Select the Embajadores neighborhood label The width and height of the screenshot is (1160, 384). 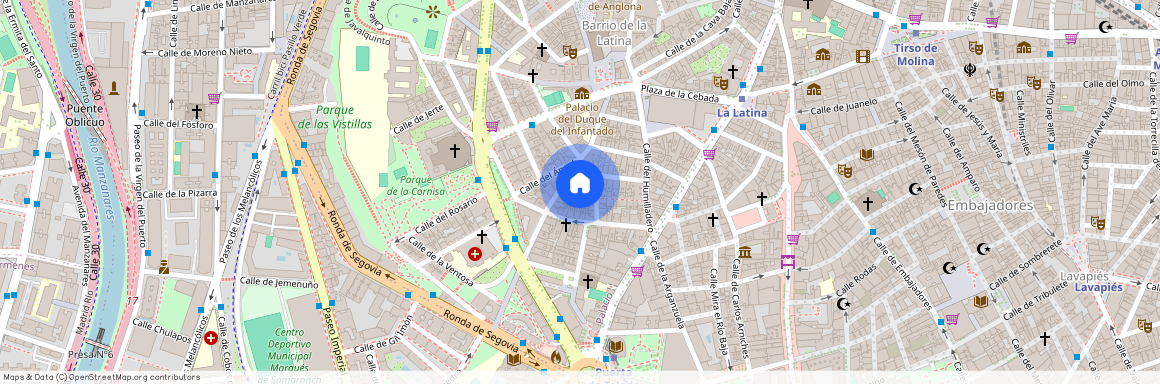tap(990, 206)
